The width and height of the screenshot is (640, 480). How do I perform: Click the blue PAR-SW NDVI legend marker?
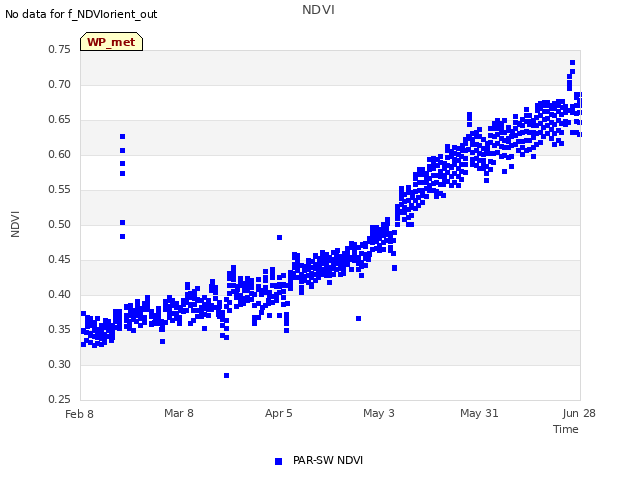pyautogui.click(x=278, y=461)
